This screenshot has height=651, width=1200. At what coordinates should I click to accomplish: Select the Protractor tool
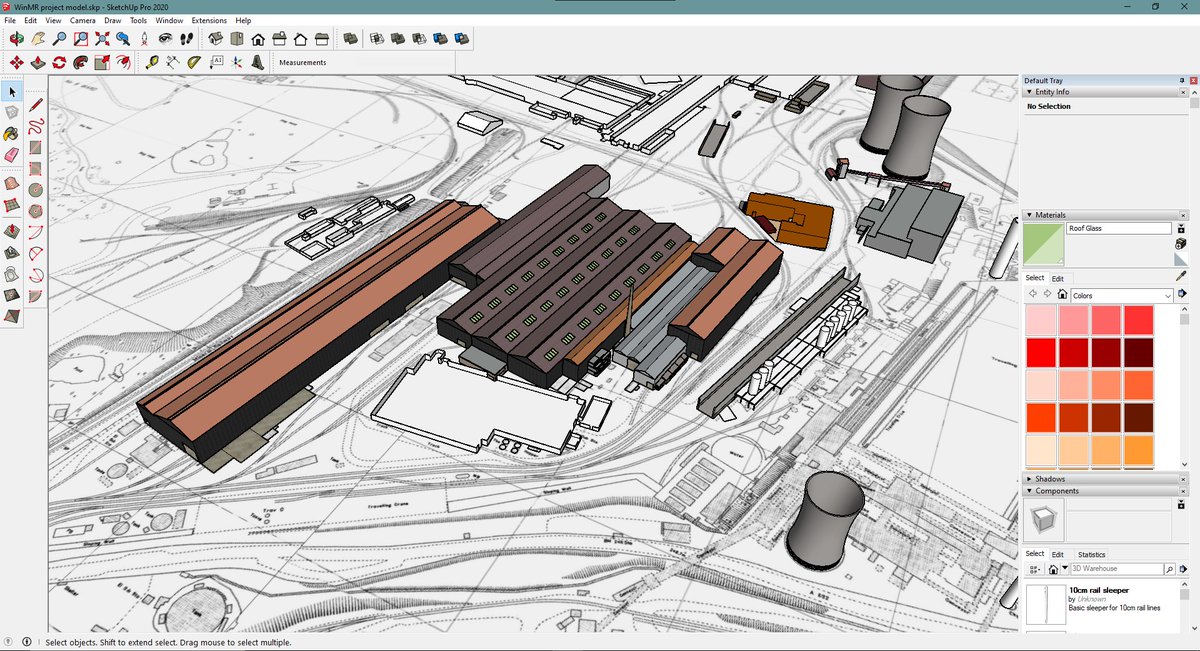[x=194, y=62]
